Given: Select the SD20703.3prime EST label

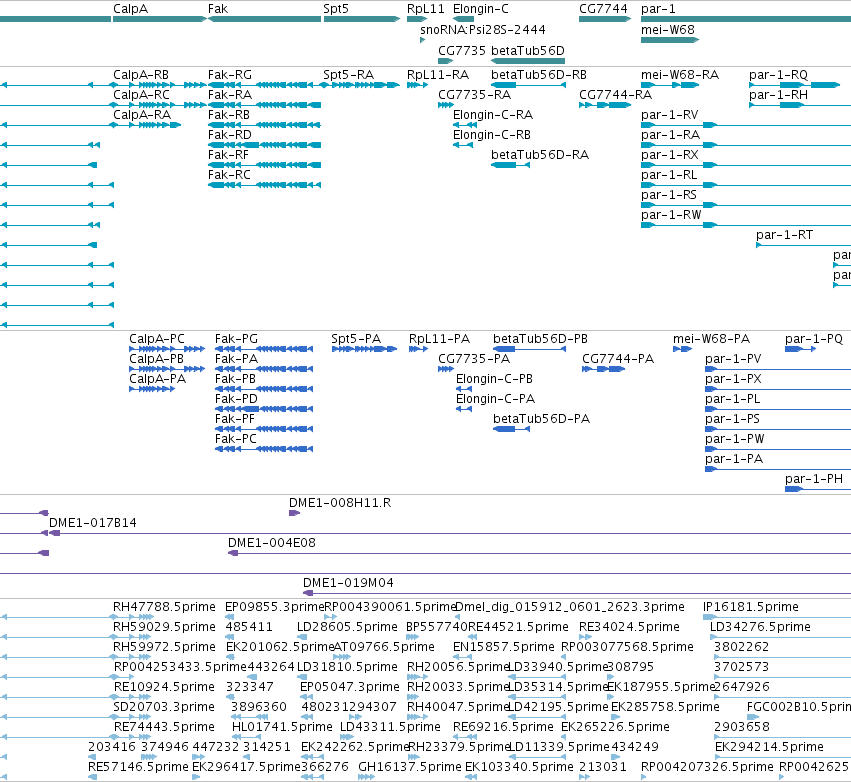Looking at the screenshot, I should [164, 707].
